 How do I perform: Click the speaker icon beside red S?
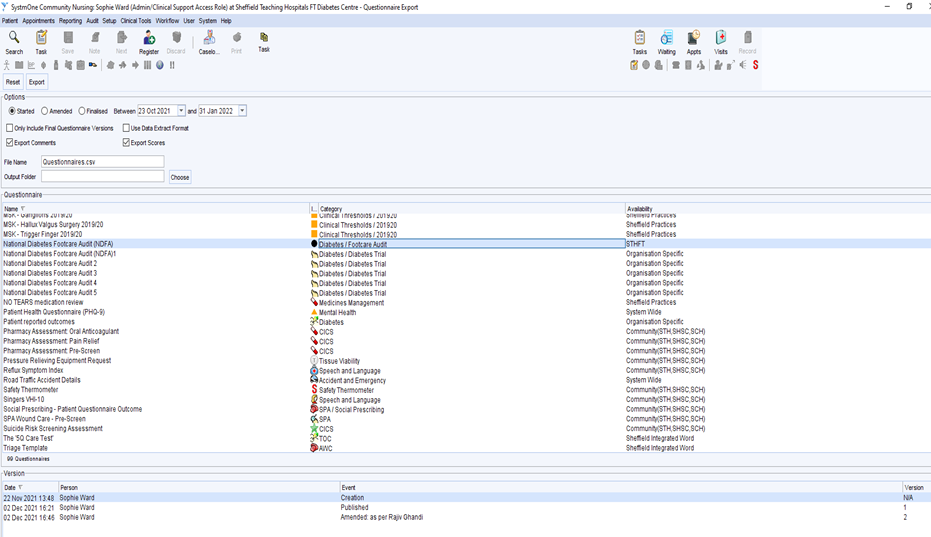(x=743, y=65)
